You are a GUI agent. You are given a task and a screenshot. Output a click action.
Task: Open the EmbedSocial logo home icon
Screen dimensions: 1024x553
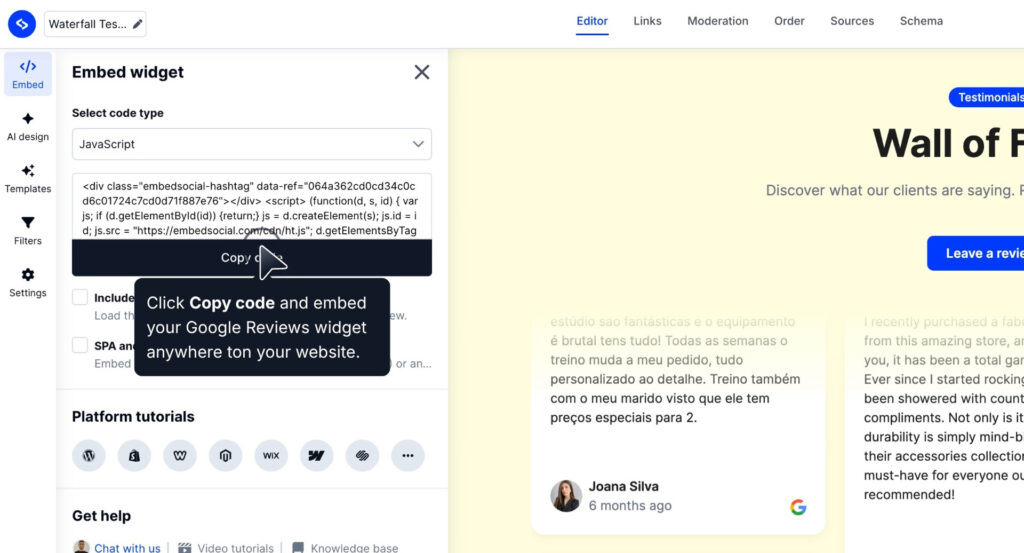[22, 24]
